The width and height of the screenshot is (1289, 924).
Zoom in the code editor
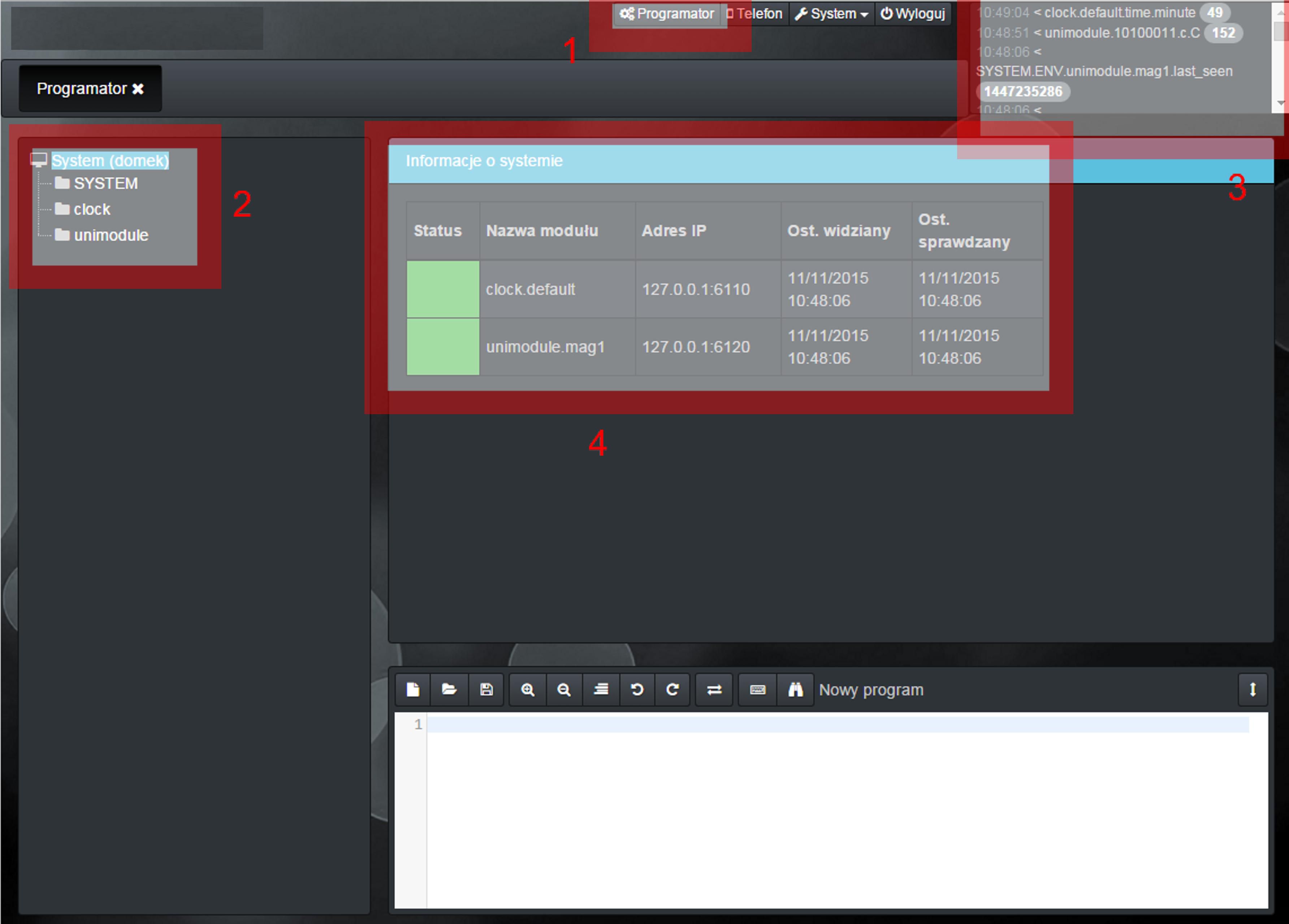(x=528, y=690)
